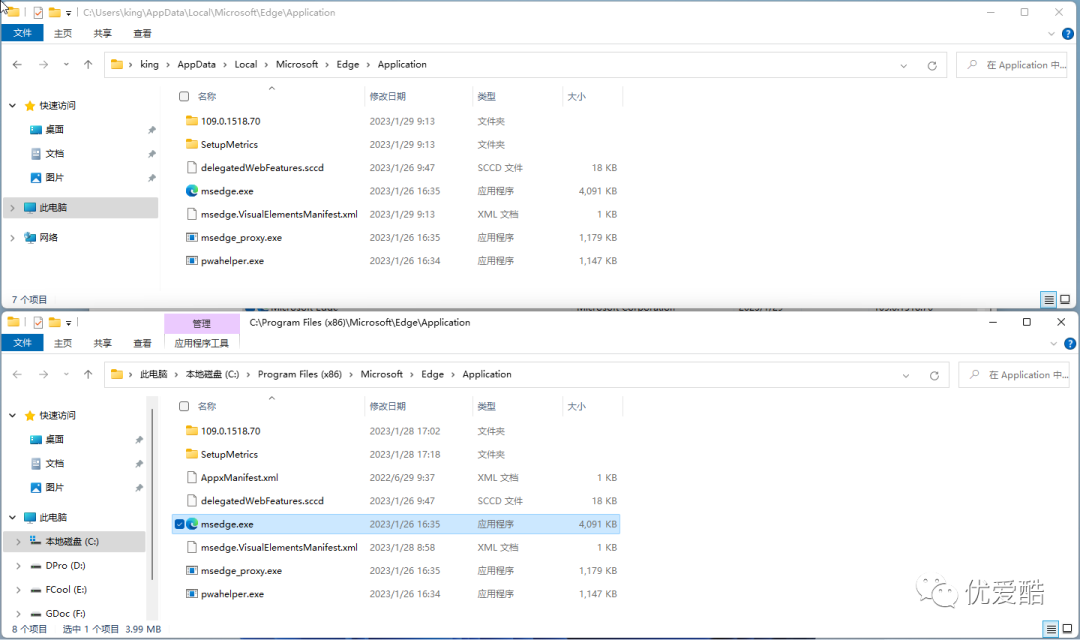Click Edge icon of msedge.exe in bottom window

point(192,524)
